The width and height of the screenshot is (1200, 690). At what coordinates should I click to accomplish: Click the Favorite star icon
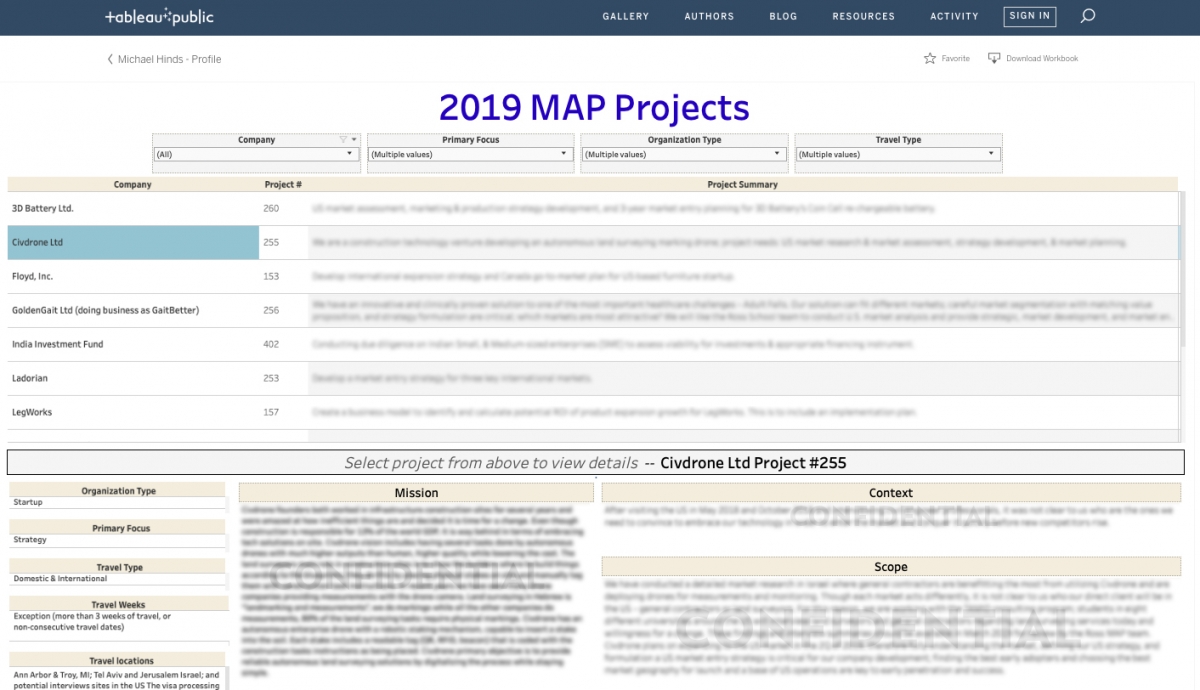pos(930,59)
